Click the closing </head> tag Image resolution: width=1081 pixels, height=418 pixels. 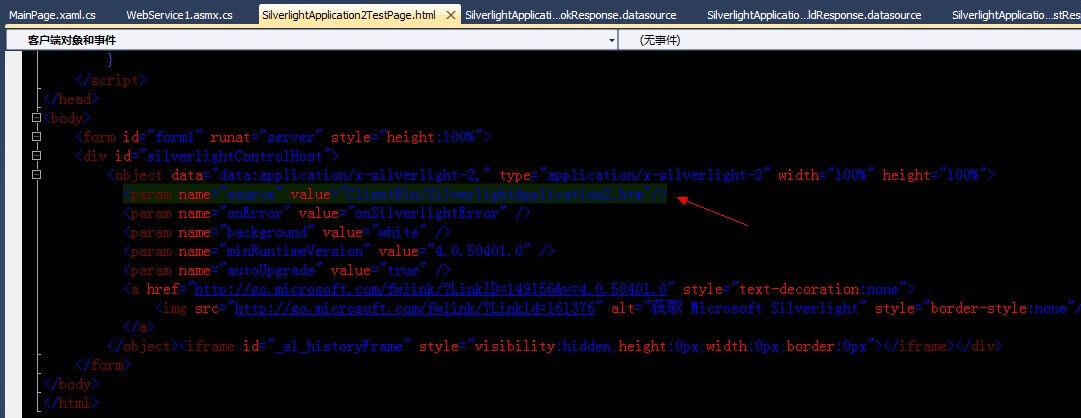point(72,99)
